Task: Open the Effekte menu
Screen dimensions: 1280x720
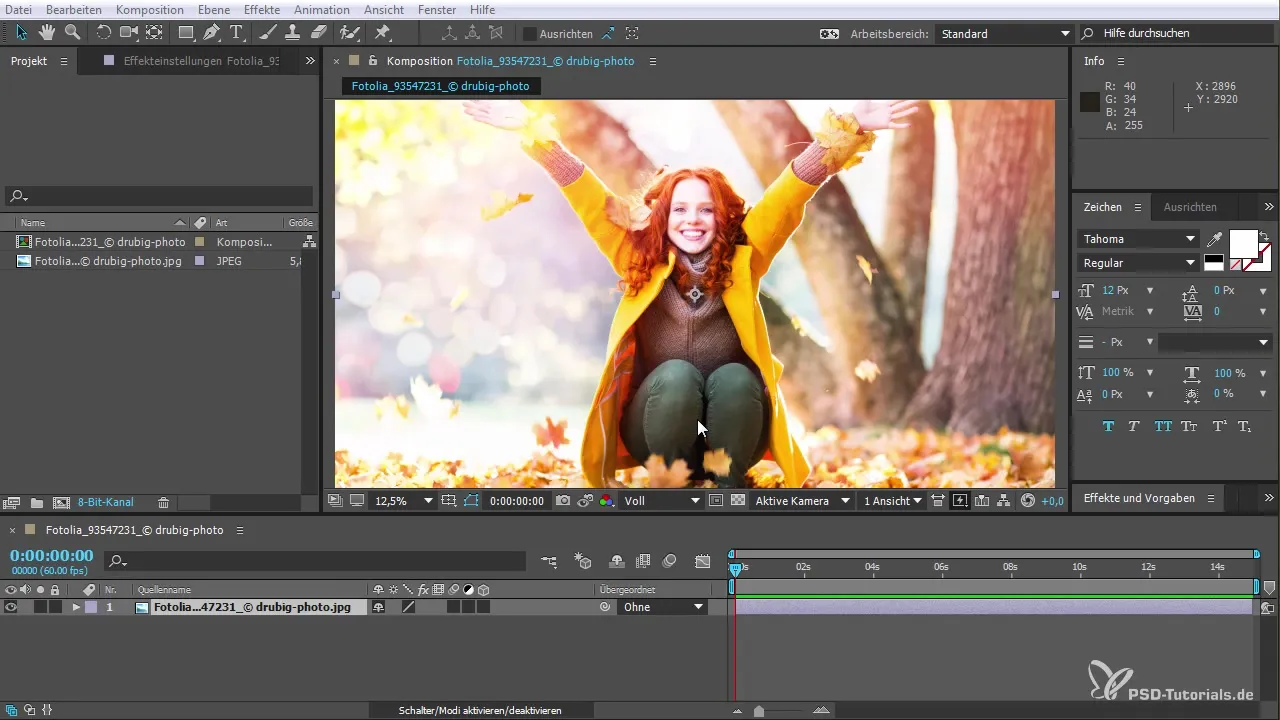Action: [262, 9]
